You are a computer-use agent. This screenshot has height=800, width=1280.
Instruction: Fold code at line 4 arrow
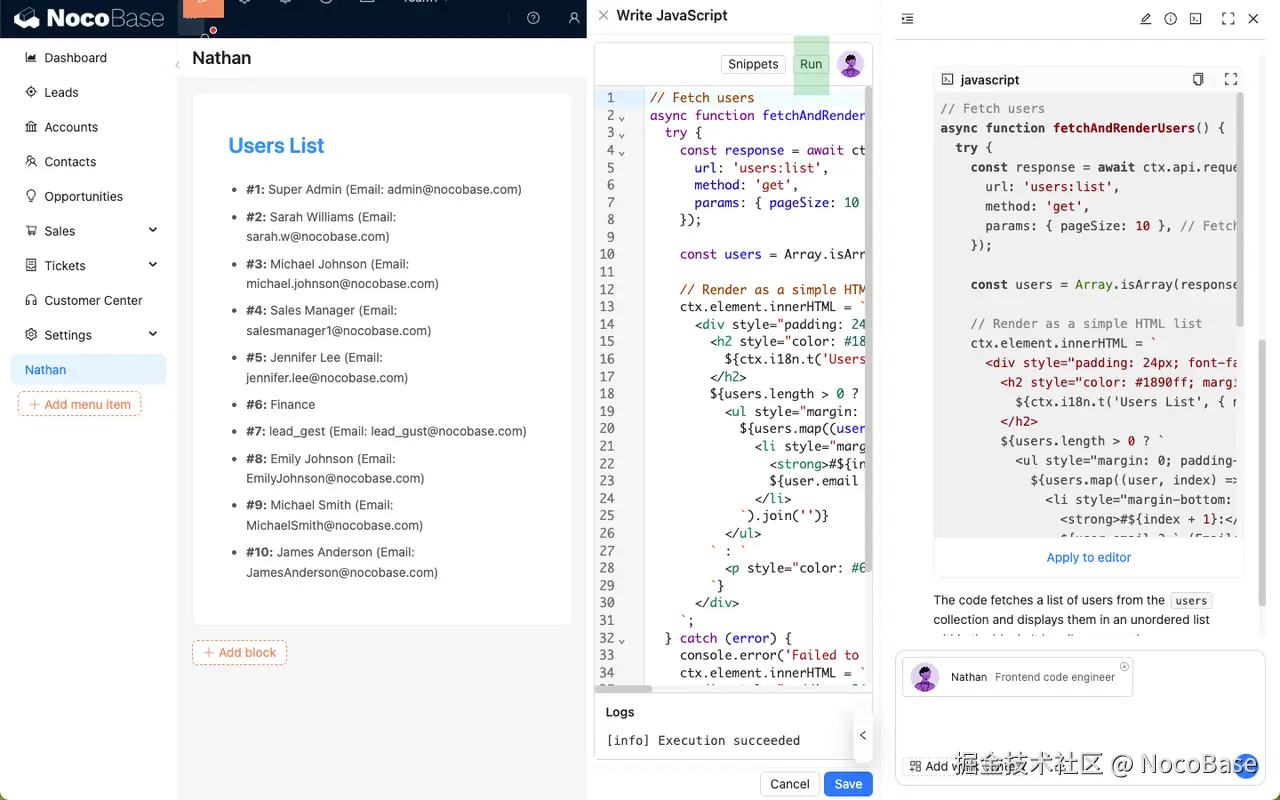pyautogui.click(x=621, y=152)
